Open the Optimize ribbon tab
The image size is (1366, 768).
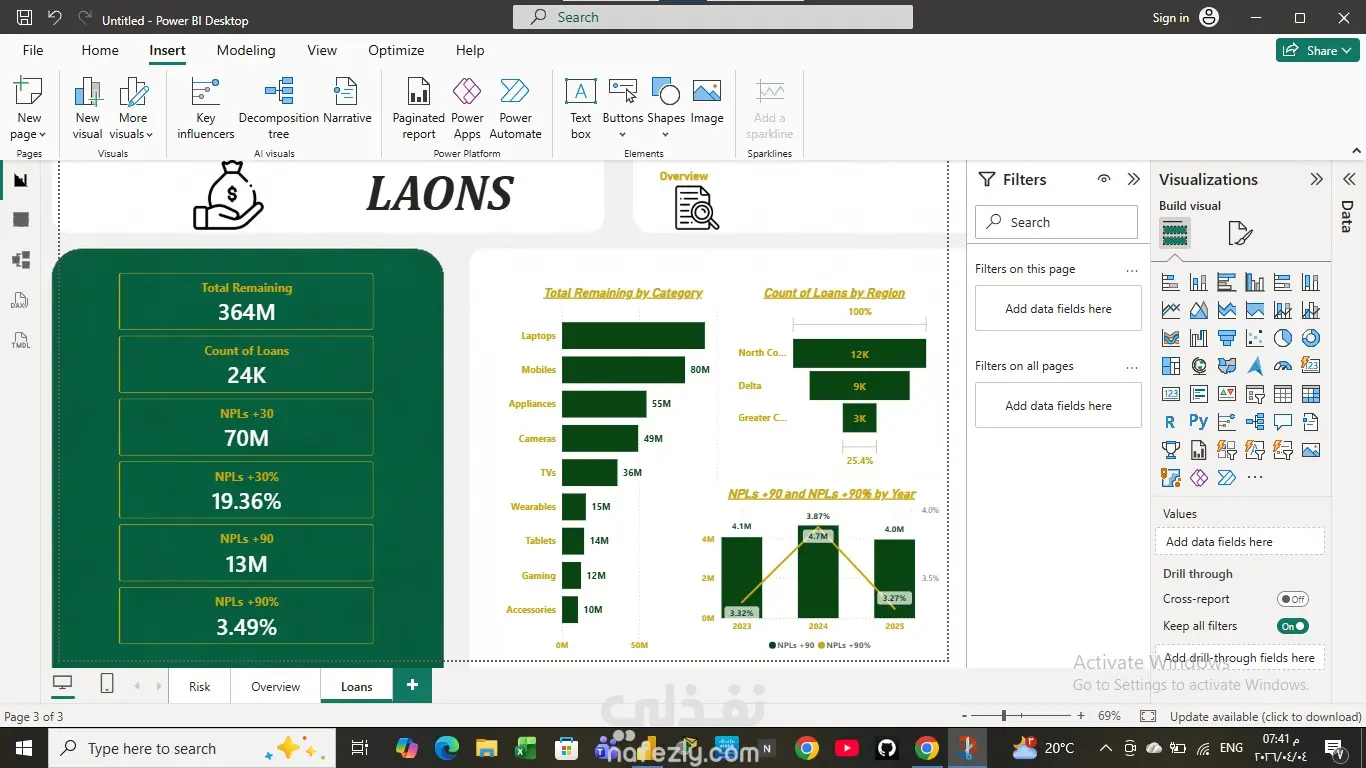point(396,50)
